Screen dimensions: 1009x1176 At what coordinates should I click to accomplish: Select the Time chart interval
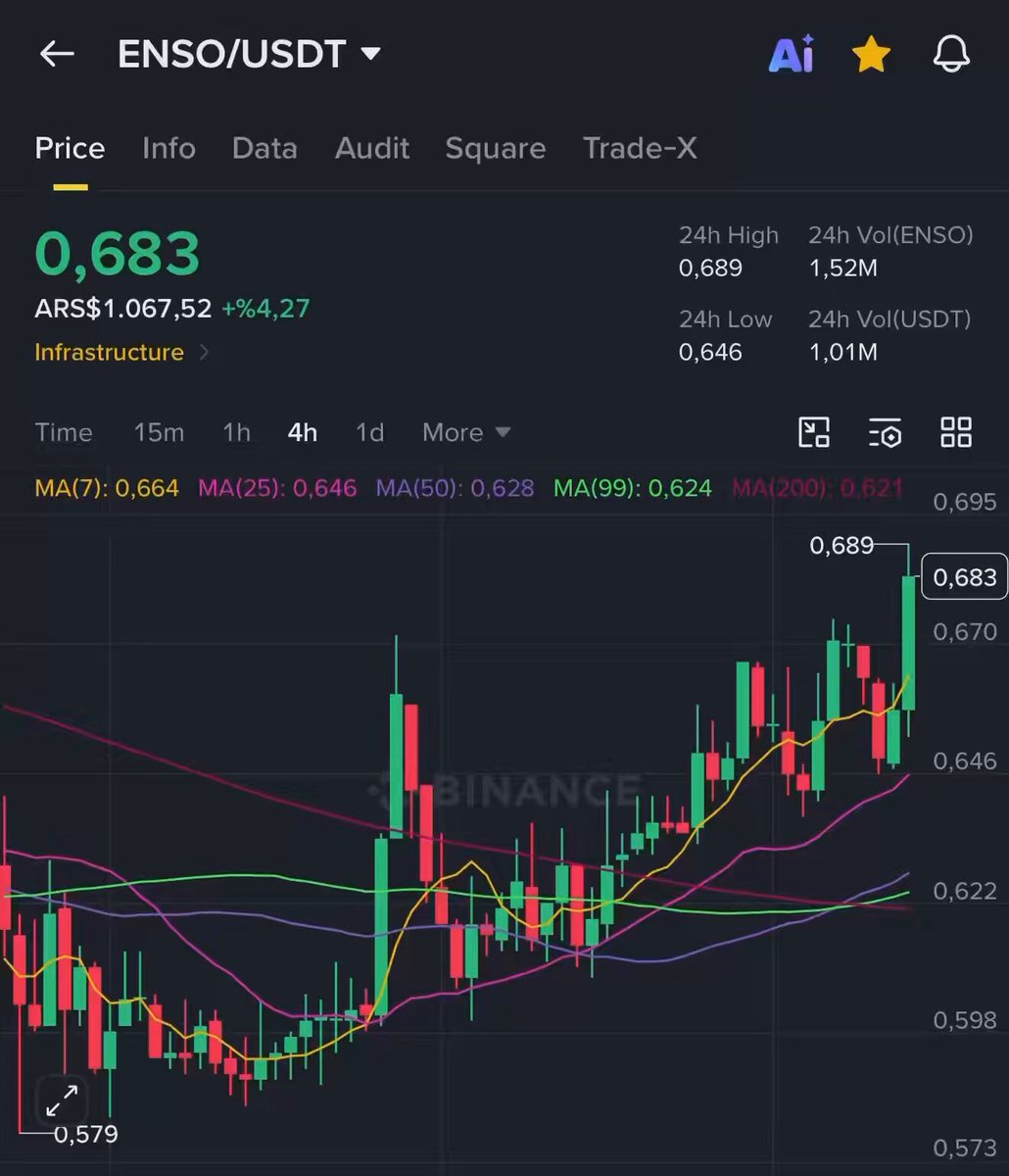(x=64, y=432)
